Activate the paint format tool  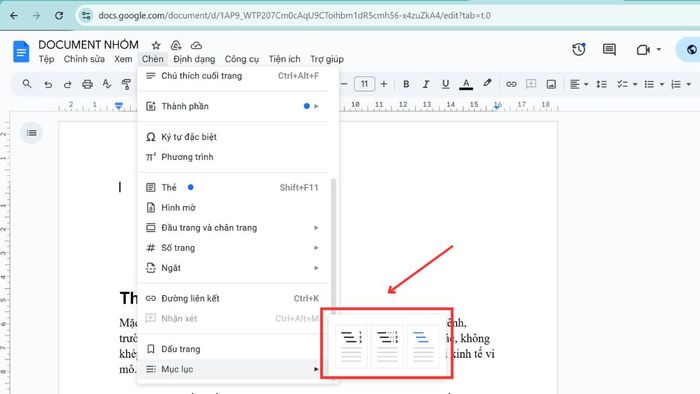tap(126, 84)
